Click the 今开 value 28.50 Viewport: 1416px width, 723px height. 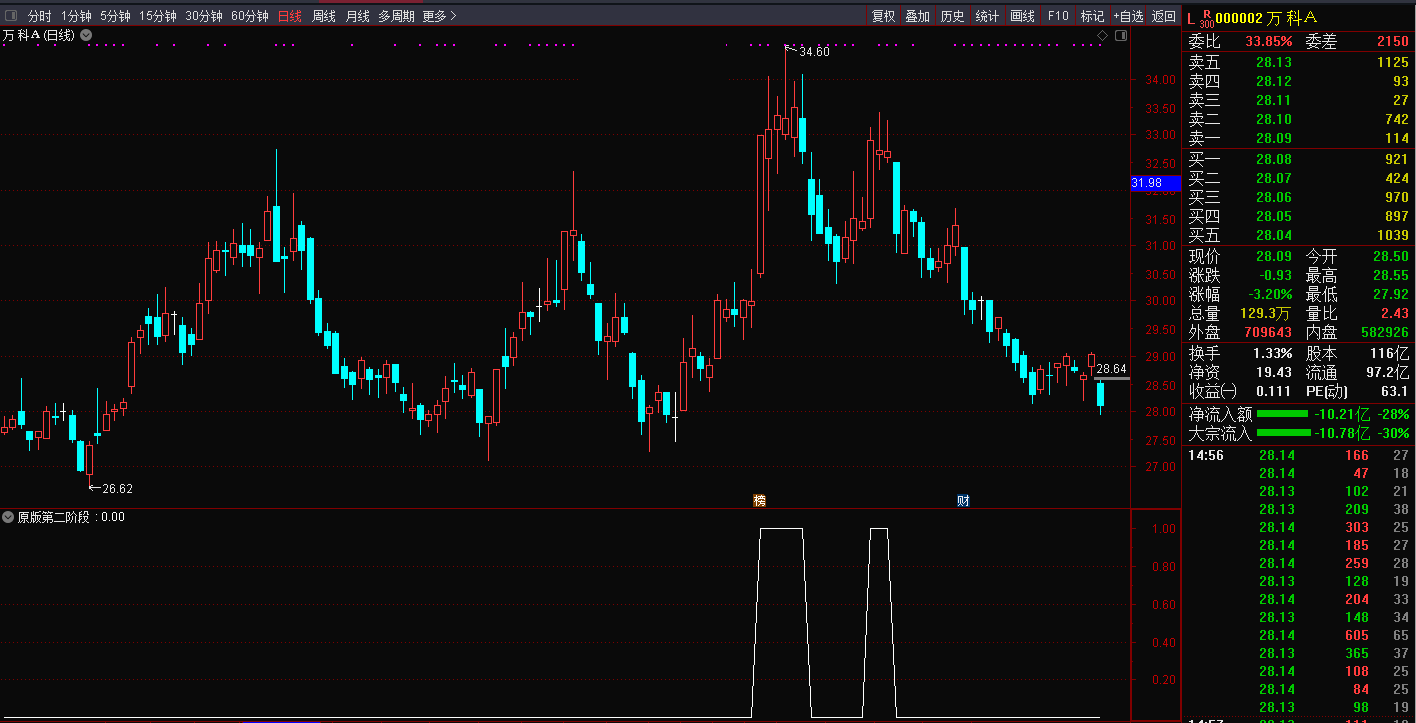point(1389,257)
